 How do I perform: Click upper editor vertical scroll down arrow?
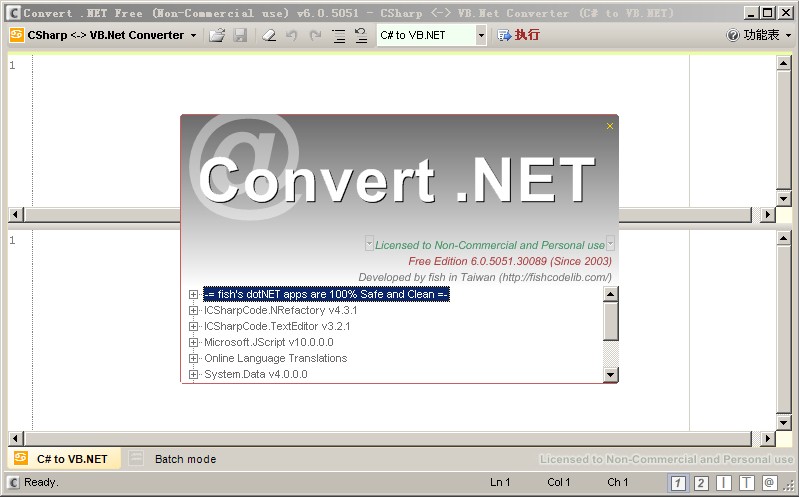click(784, 198)
